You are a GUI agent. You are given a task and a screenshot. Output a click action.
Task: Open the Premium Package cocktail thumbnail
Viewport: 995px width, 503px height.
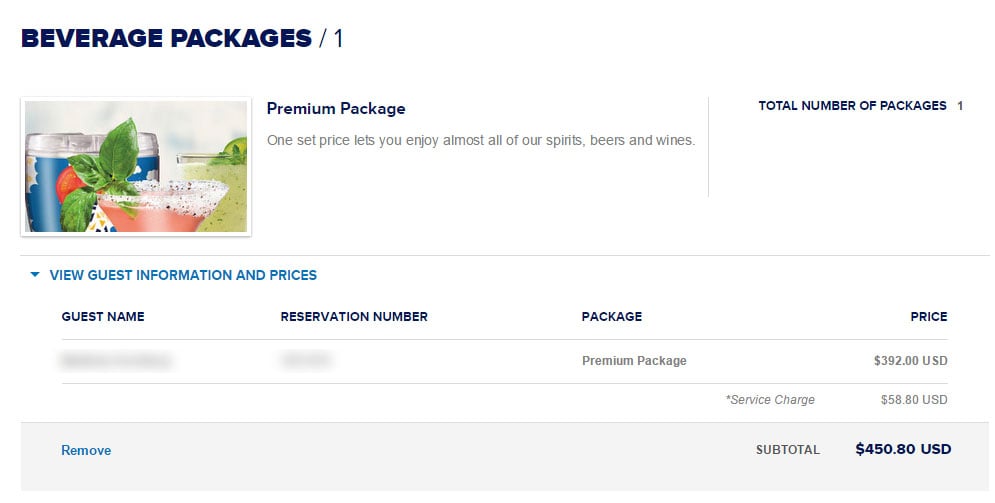pos(136,167)
